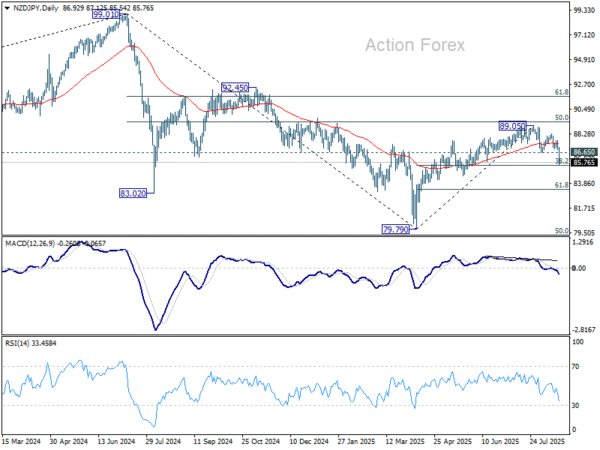Click the 29 Jul 2024 date label

click(x=163, y=441)
